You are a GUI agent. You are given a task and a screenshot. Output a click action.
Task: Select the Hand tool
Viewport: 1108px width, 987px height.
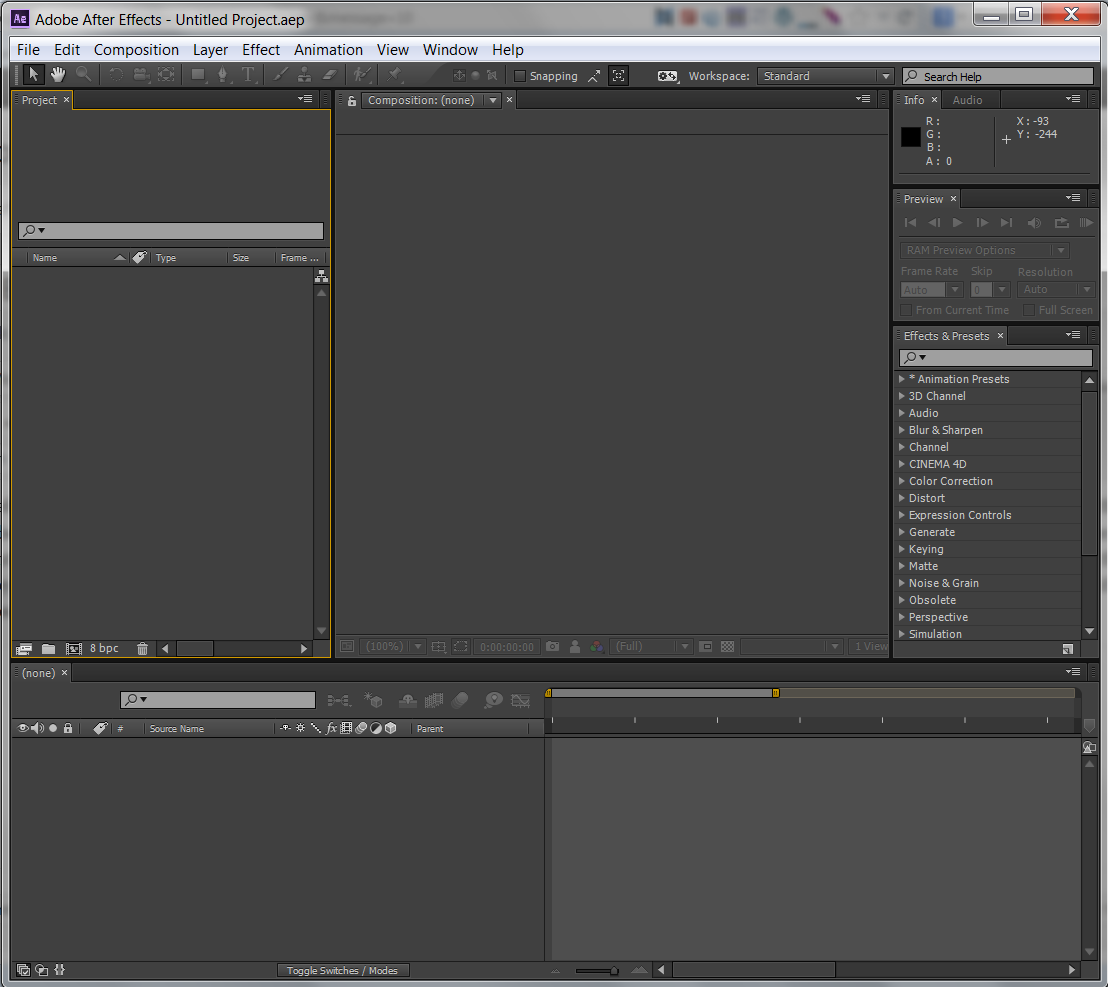point(58,74)
